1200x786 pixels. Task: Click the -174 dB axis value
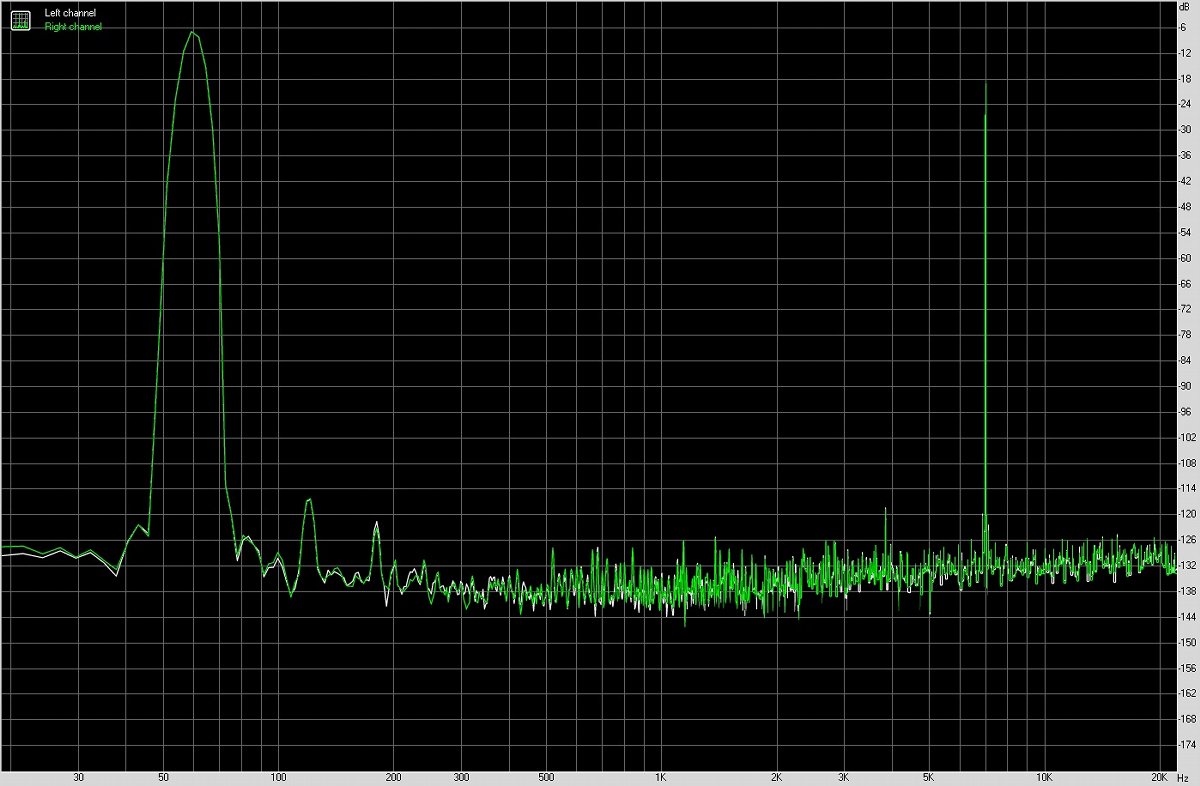1185,745
